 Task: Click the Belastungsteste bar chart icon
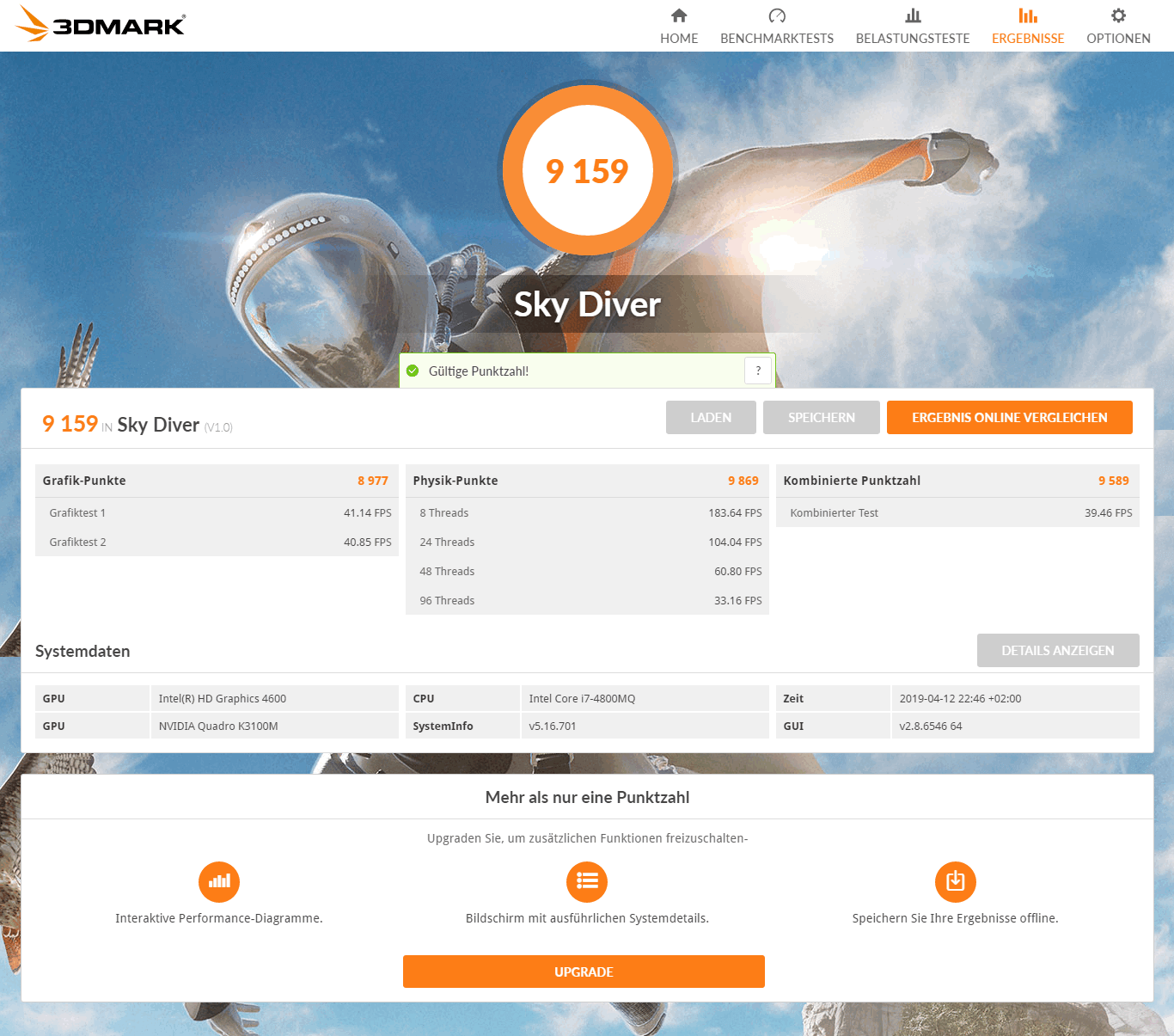pyautogui.click(x=913, y=15)
